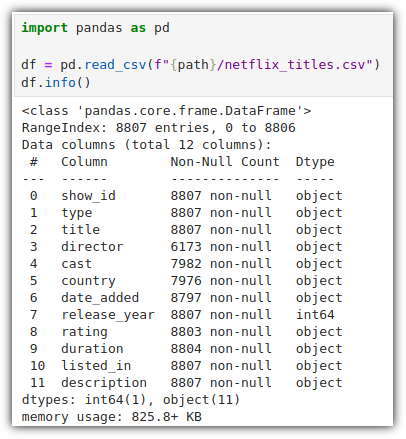Viewport: 406px width, 439px height.
Task: Click the RangeIndex 8807 entries line
Action: coord(159,128)
